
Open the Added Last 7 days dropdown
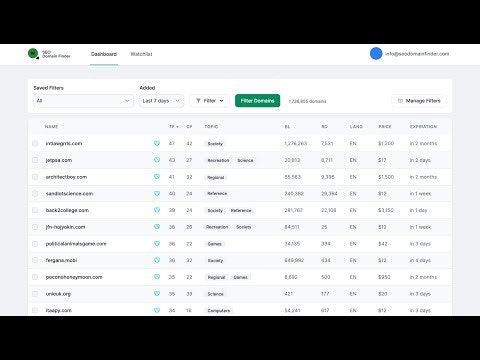pyautogui.click(x=161, y=101)
